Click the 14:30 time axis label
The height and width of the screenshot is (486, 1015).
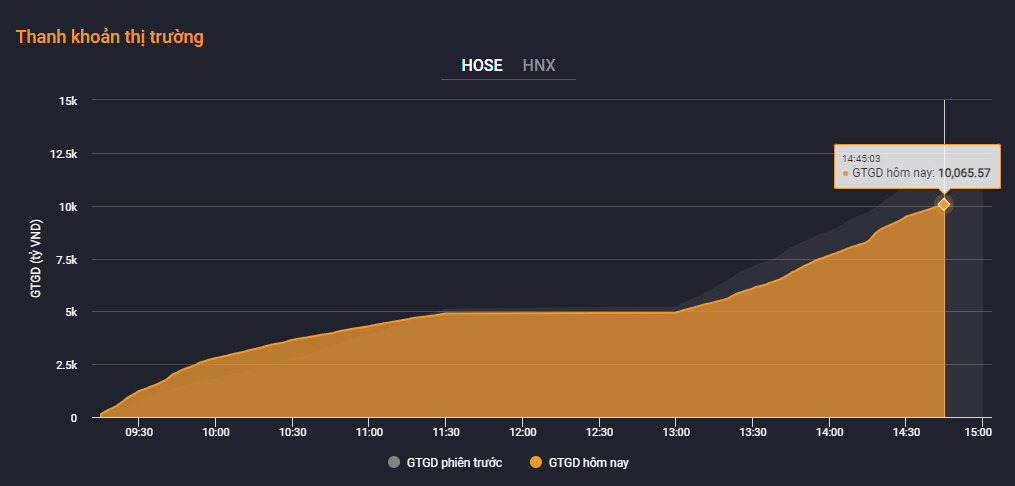(906, 432)
